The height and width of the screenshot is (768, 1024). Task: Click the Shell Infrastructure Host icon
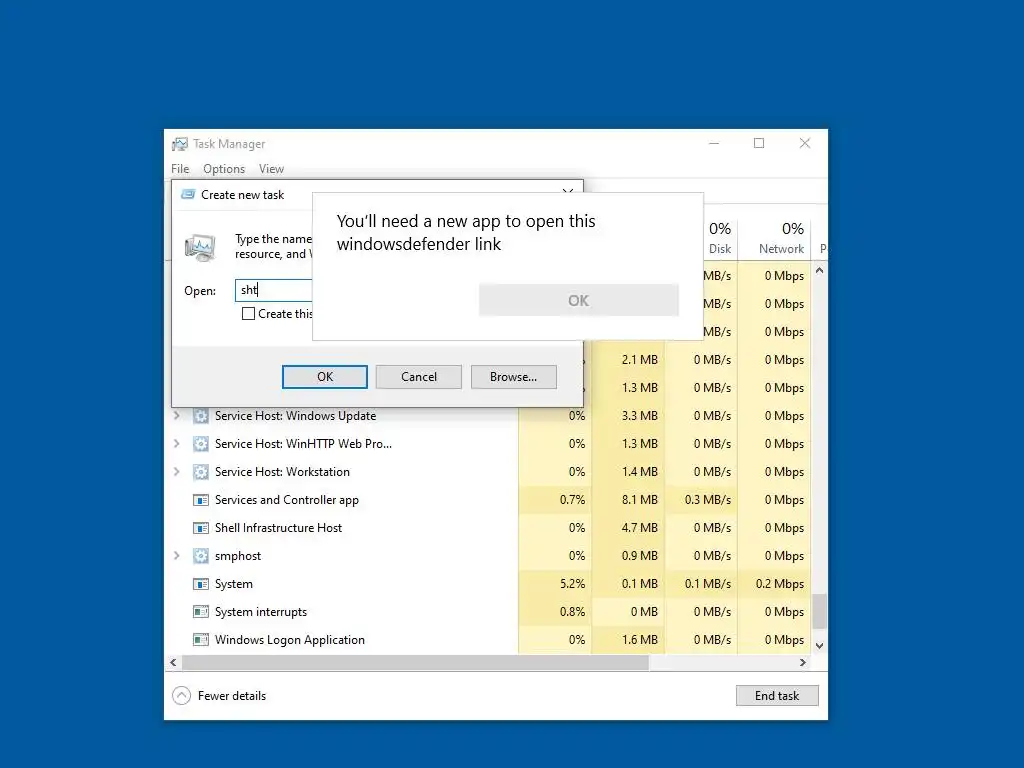pos(200,528)
